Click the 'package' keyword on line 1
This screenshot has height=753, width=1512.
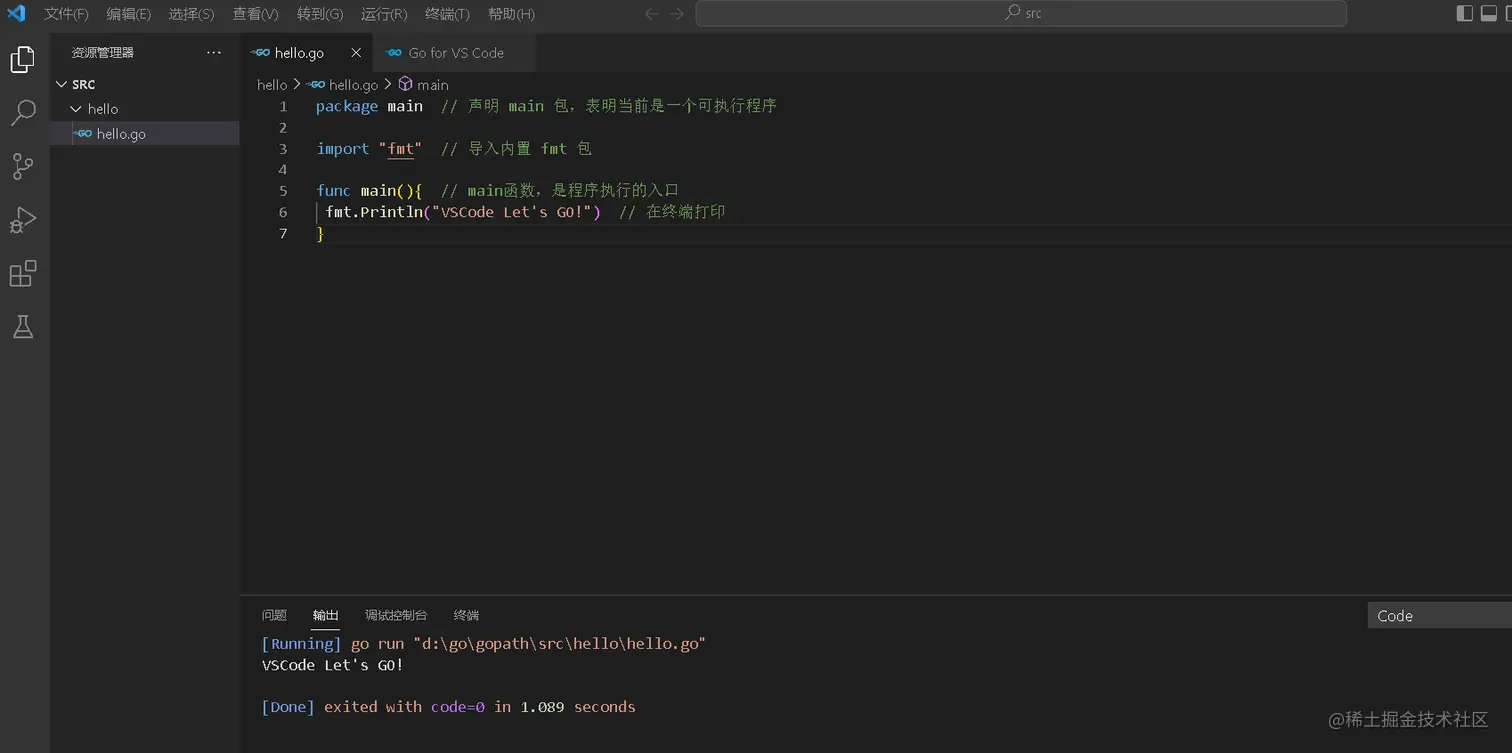(347, 106)
